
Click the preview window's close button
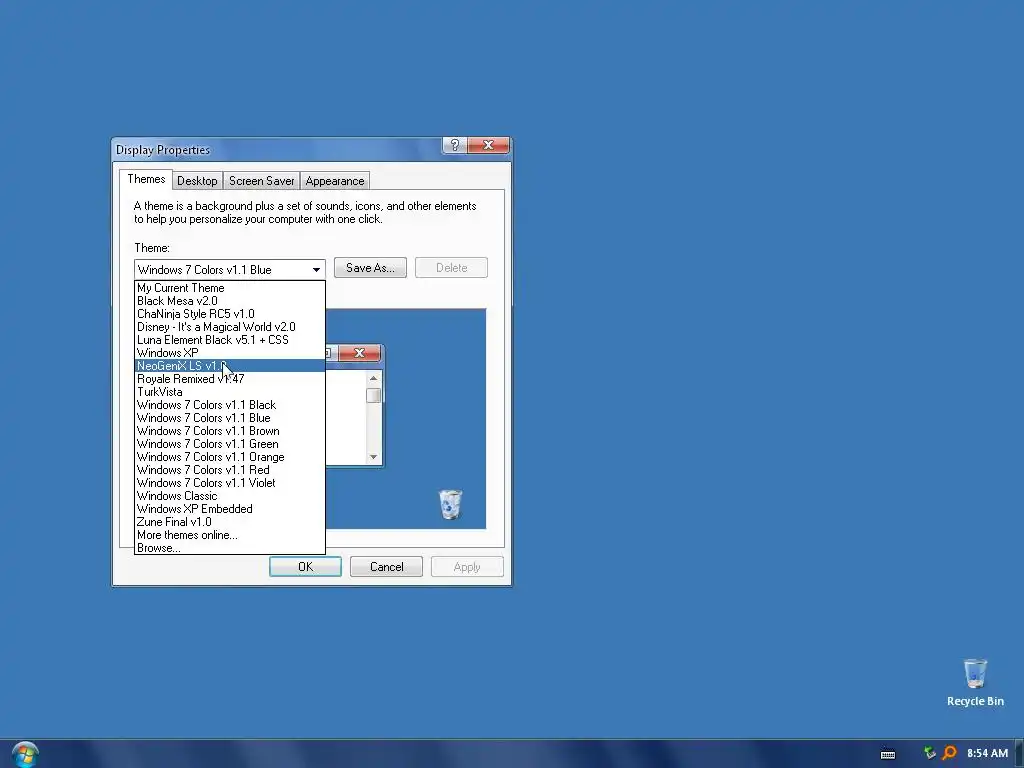pos(359,353)
